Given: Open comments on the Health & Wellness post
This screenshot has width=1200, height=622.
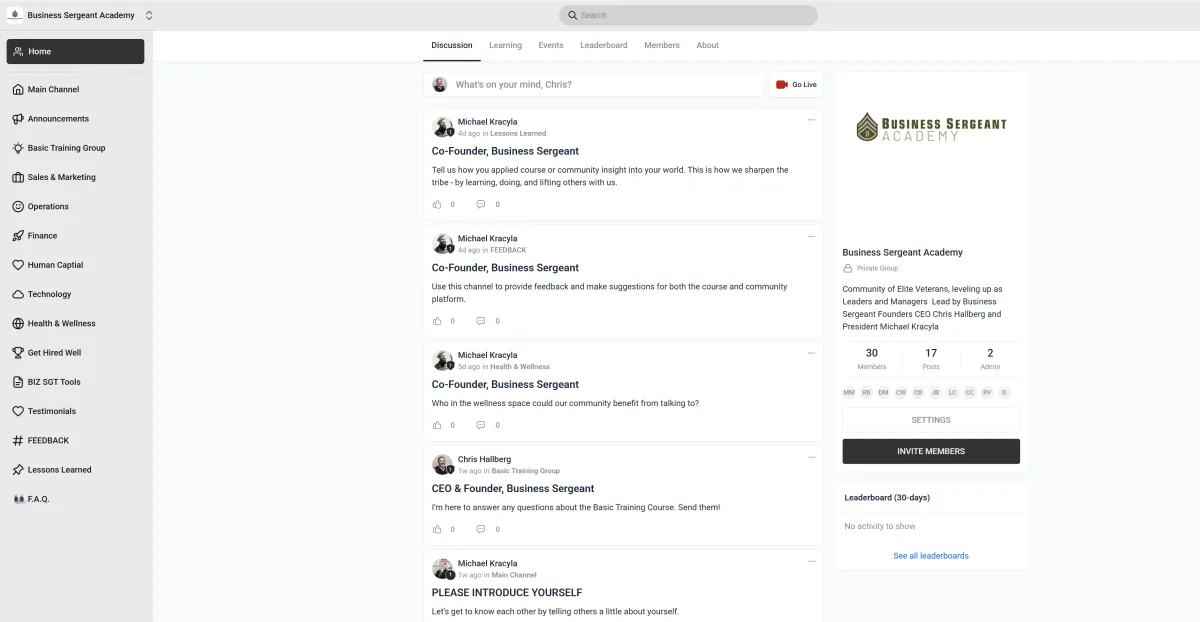Looking at the screenshot, I should [x=481, y=425].
